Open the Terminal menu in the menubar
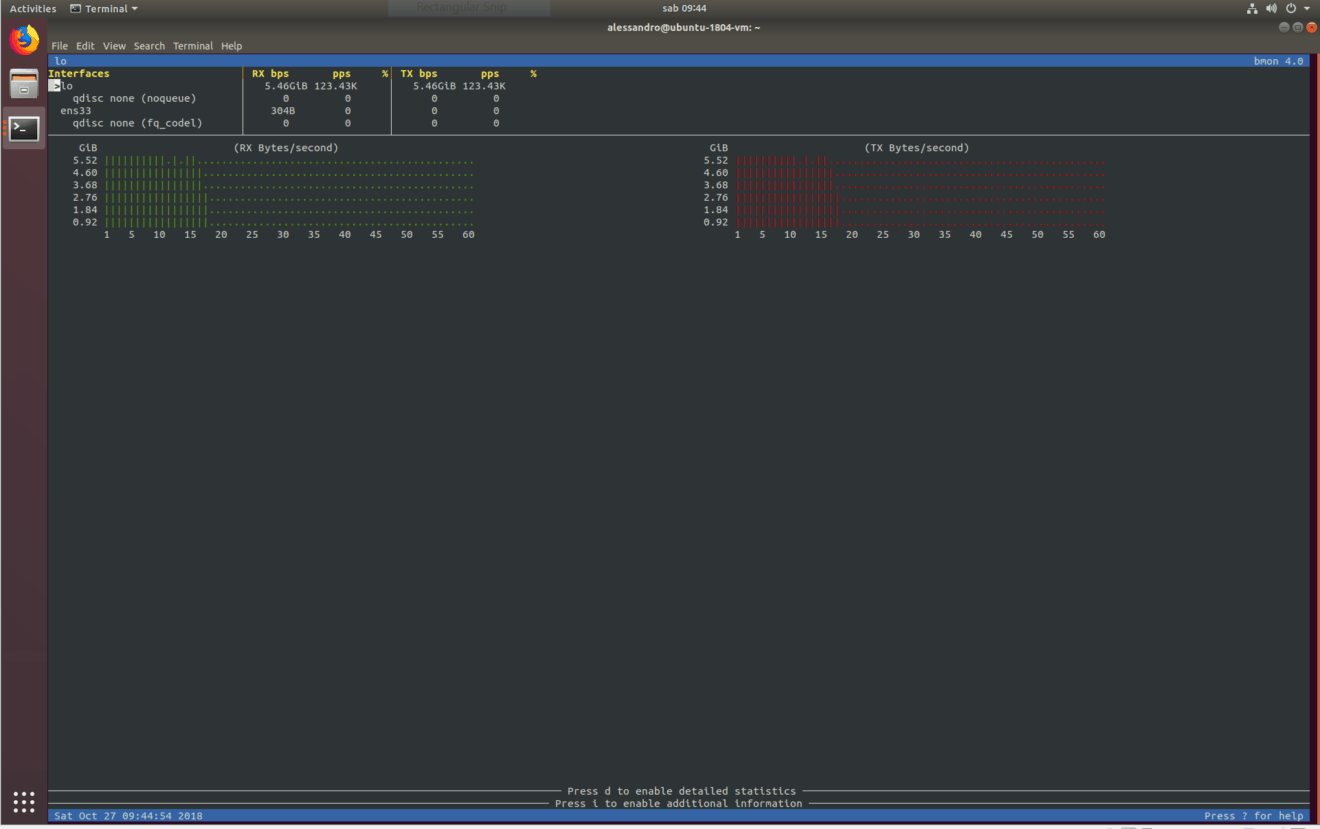This screenshot has width=1320, height=829. tap(192, 45)
